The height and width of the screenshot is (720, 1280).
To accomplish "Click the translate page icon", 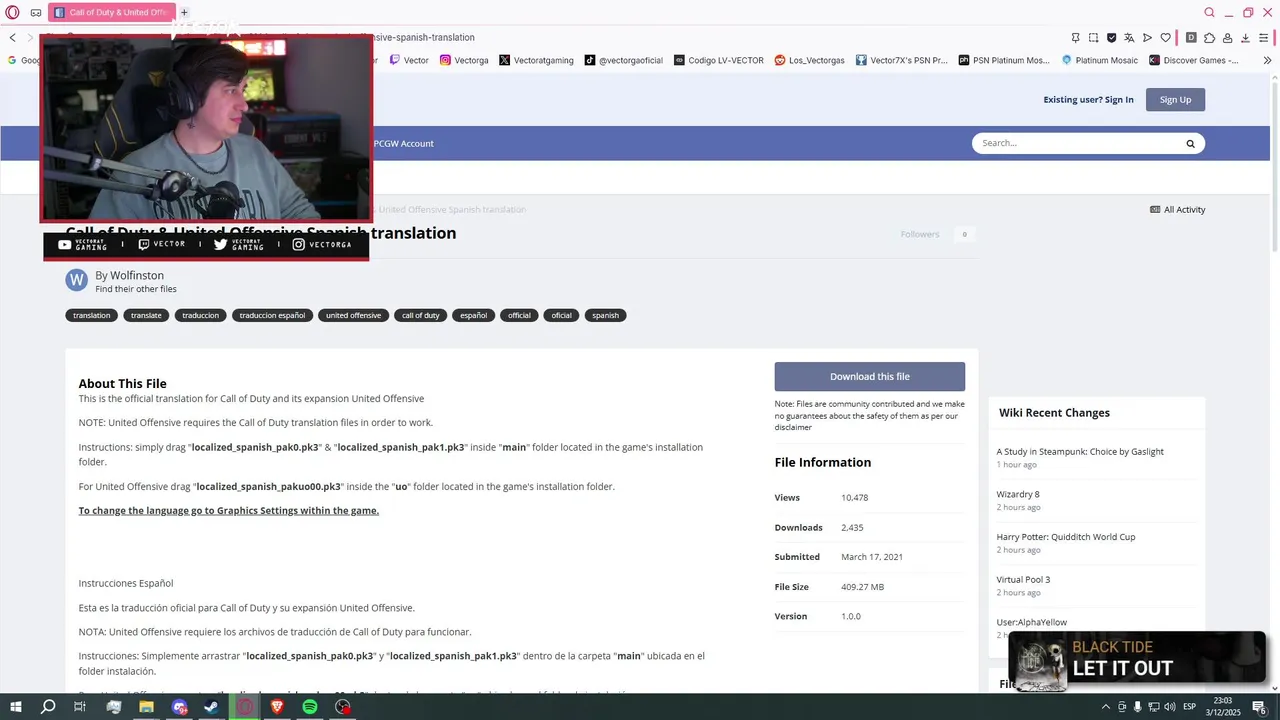I will coord(1129,38).
